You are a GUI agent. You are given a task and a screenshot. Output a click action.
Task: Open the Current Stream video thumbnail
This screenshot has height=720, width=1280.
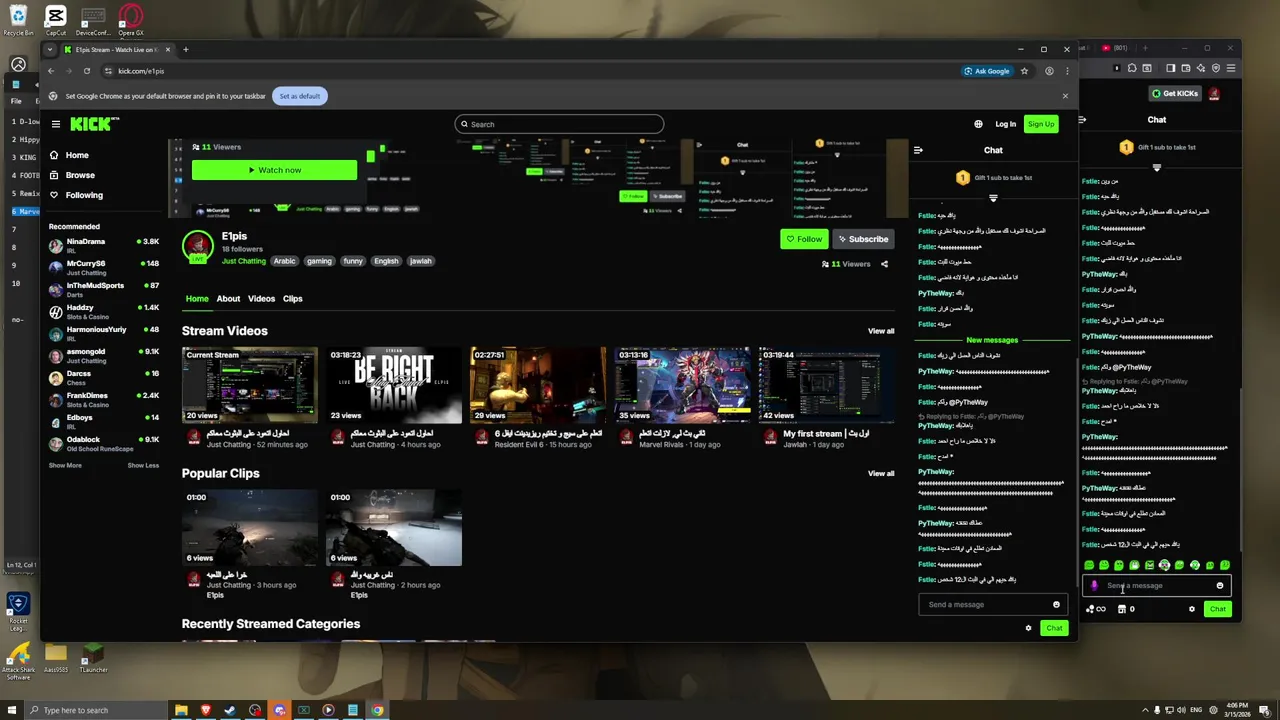(x=250, y=385)
